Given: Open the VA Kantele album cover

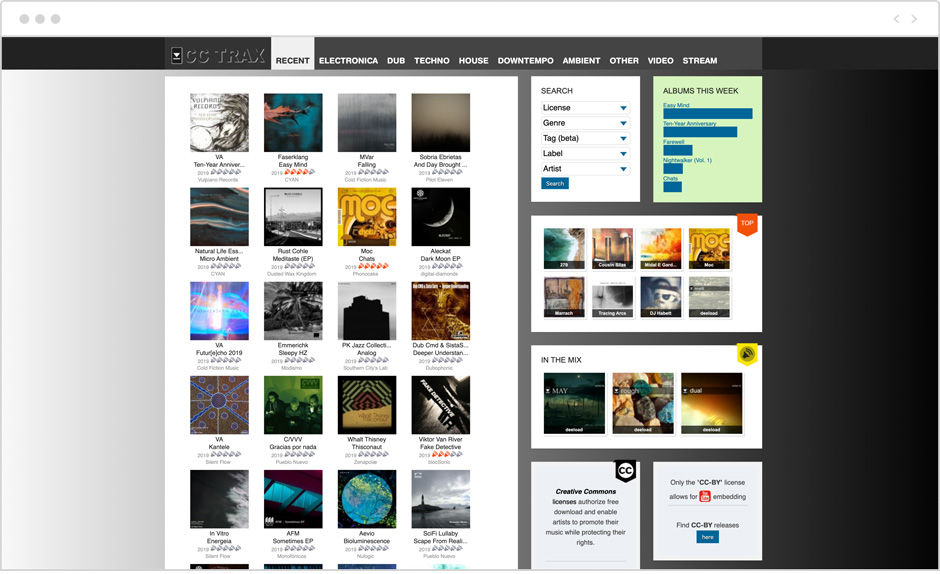Looking at the screenshot, I should point(219,405).
